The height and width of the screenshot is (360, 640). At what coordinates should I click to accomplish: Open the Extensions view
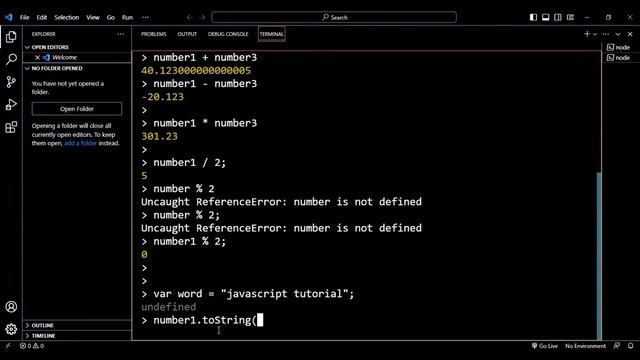(x=11, y=127)
